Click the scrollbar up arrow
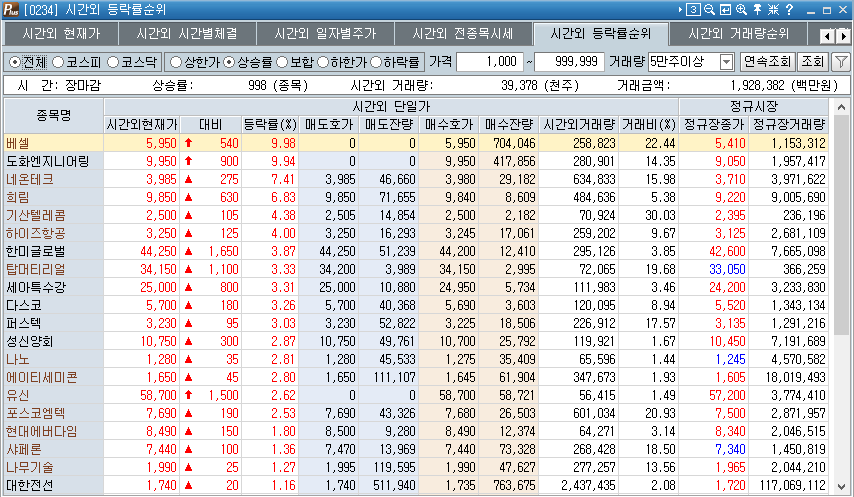The width and height of the screenshot is (854, 497). point(841,107)
